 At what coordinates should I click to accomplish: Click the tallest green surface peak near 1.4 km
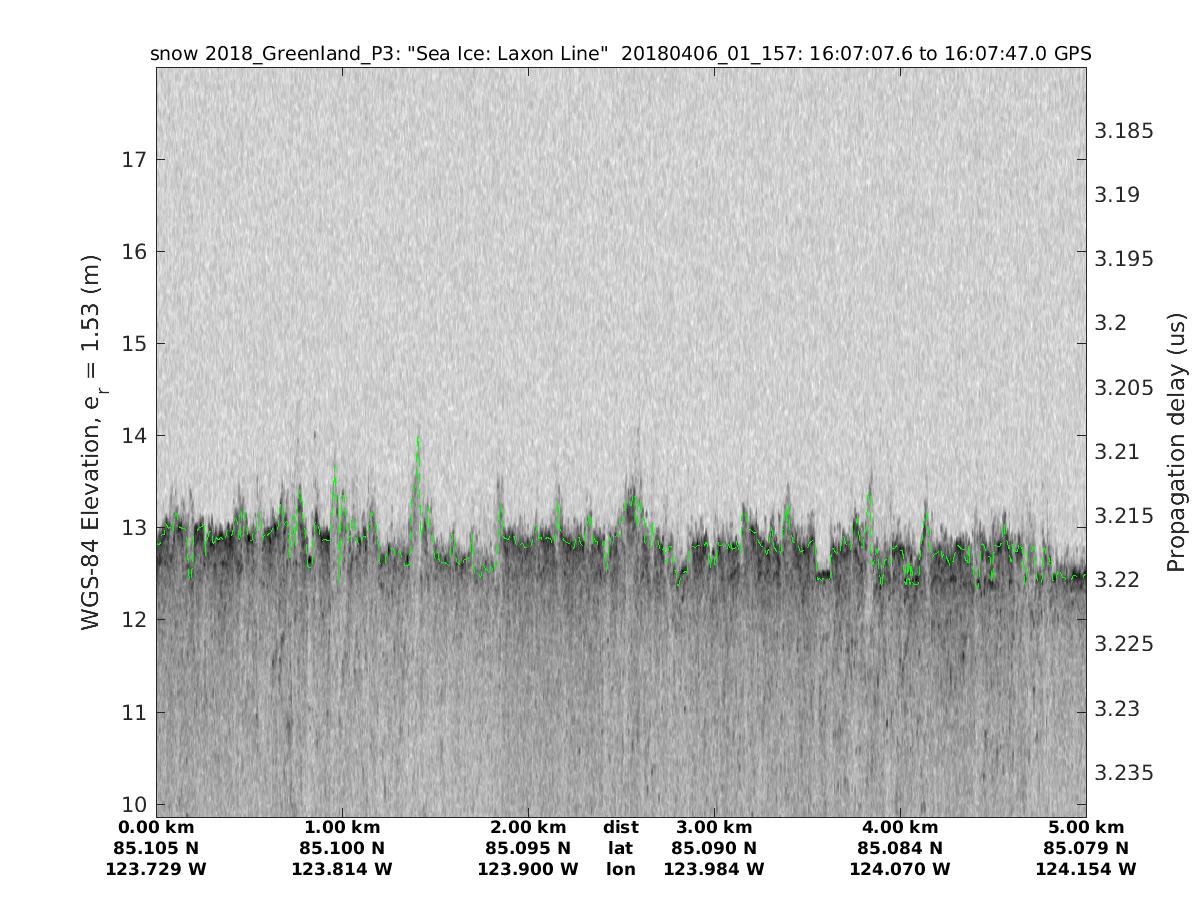(x=418, y=438)
